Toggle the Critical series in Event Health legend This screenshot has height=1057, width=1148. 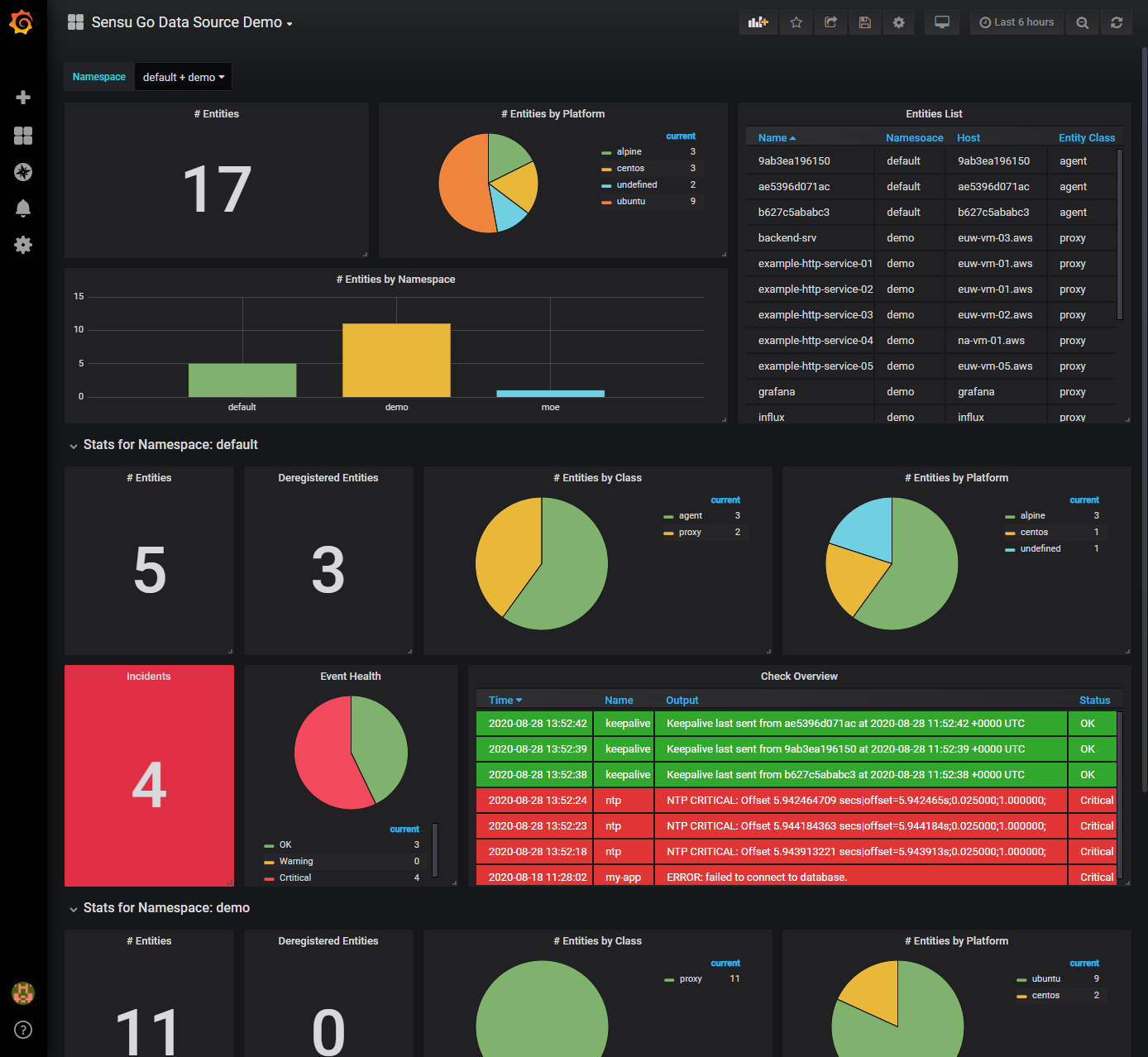pyautogui.click(x=294, y=878)
